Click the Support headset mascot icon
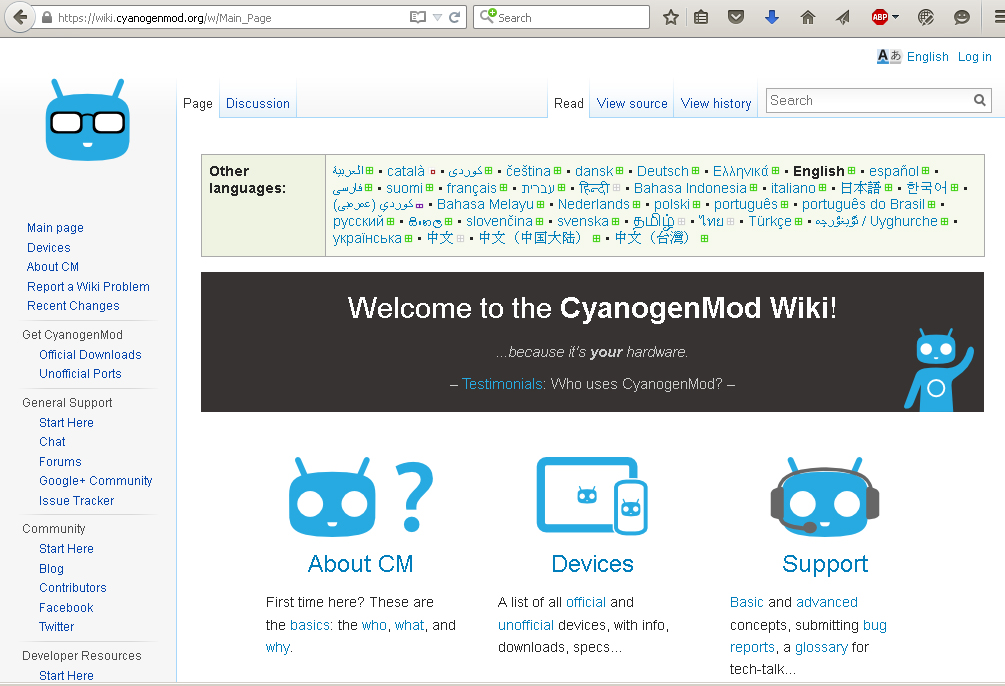This screenshot has height=686, width=1005. click(x=825, y=497)
